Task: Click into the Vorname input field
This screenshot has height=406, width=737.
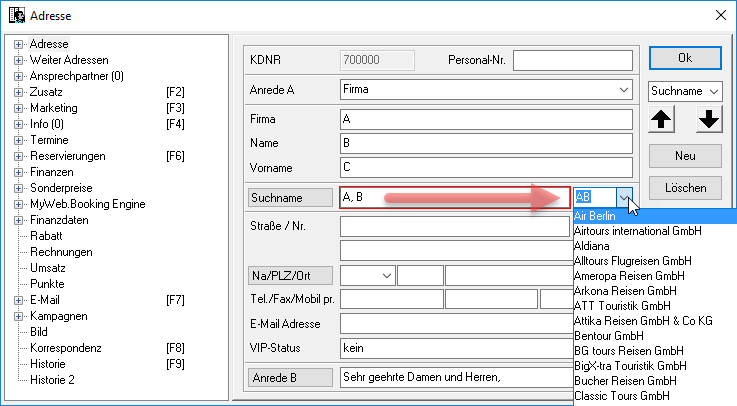Action: (x=486, y=168)
